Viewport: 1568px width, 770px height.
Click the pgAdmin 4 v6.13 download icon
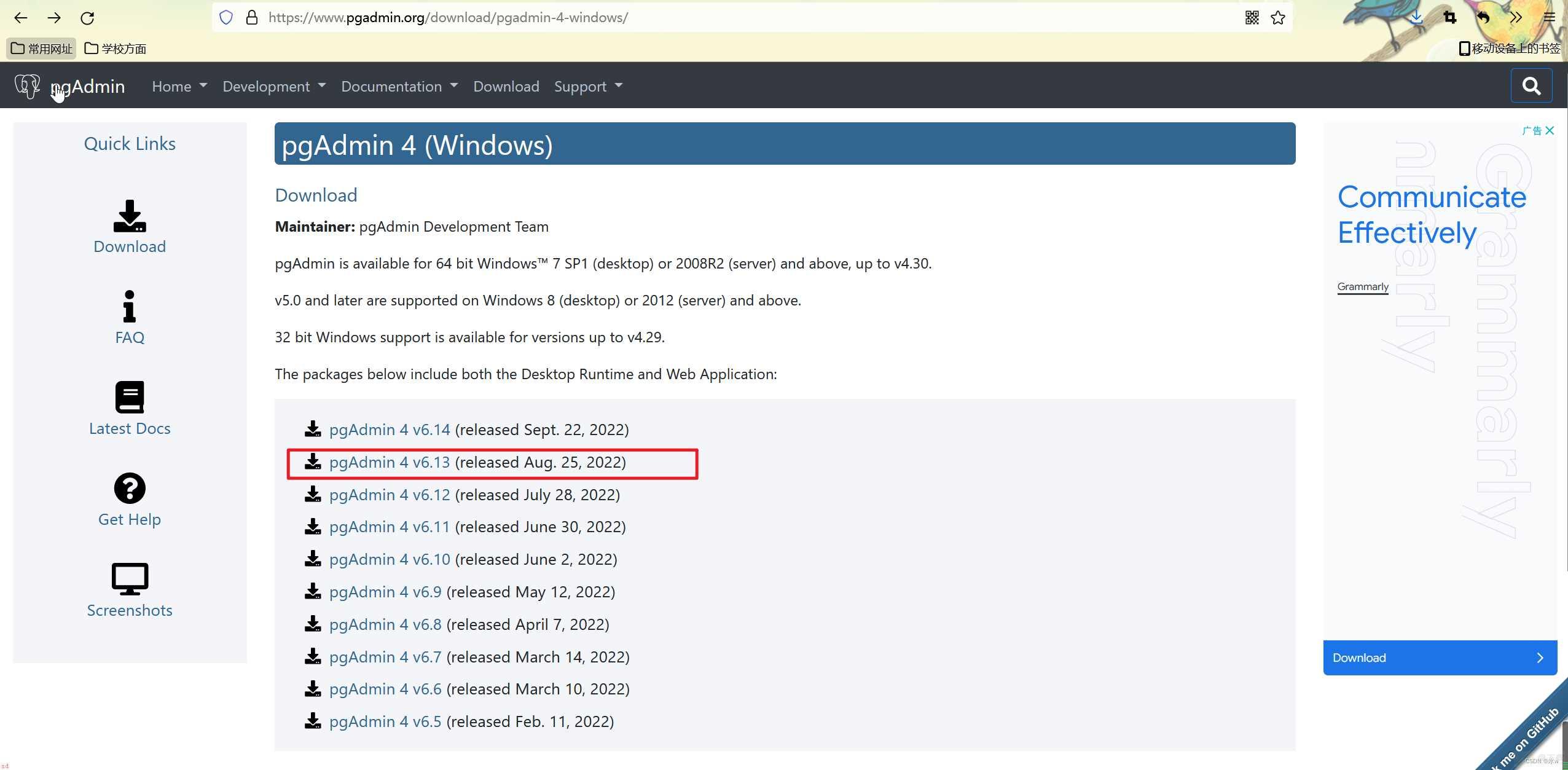tap(311, 461)
